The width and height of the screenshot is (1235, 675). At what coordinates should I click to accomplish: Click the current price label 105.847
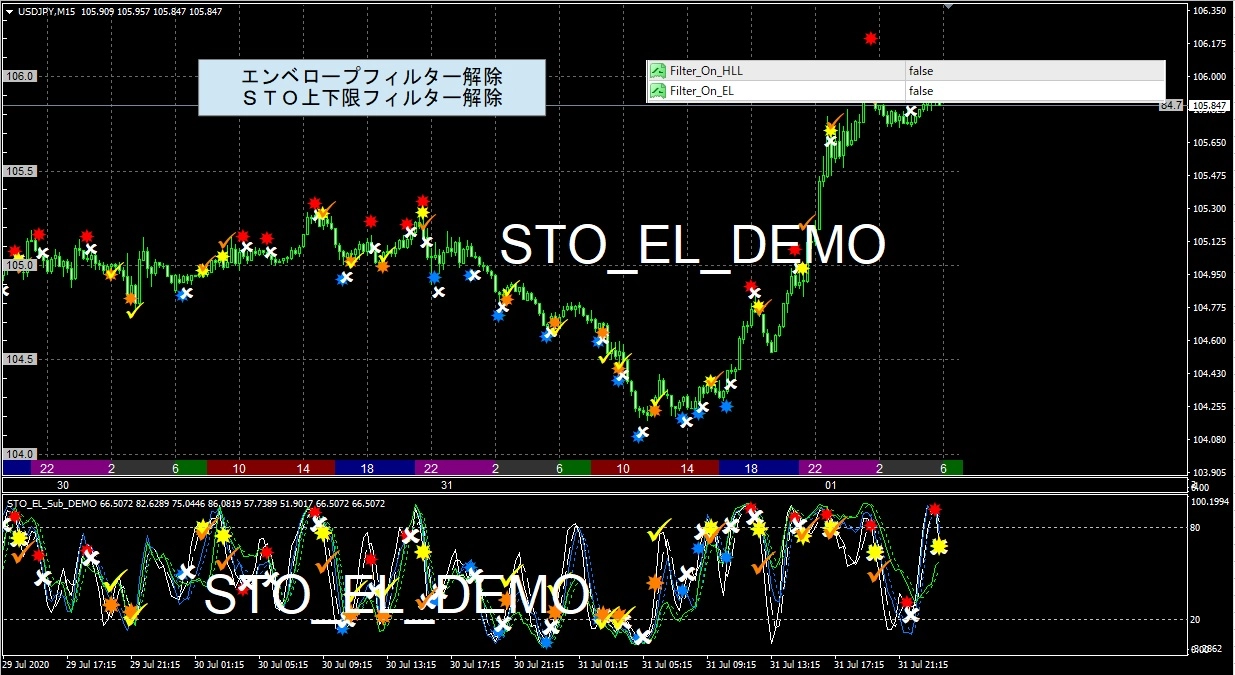pos(1210,105)
